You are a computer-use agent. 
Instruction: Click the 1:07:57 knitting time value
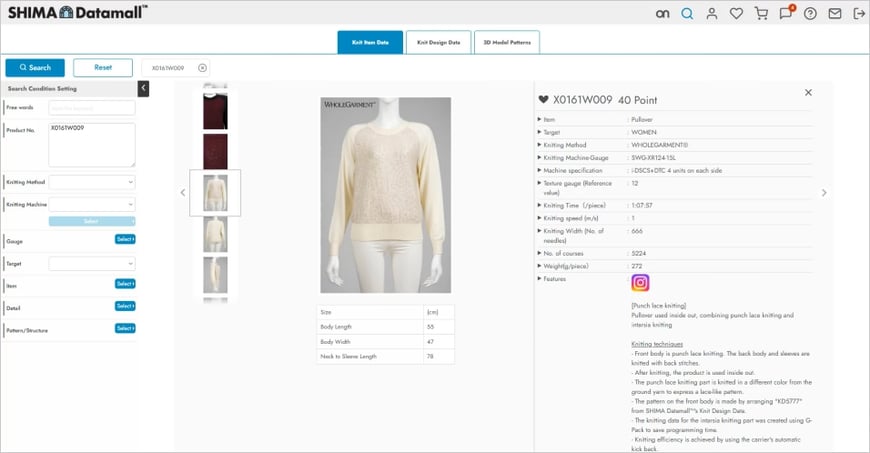[642, 205]
